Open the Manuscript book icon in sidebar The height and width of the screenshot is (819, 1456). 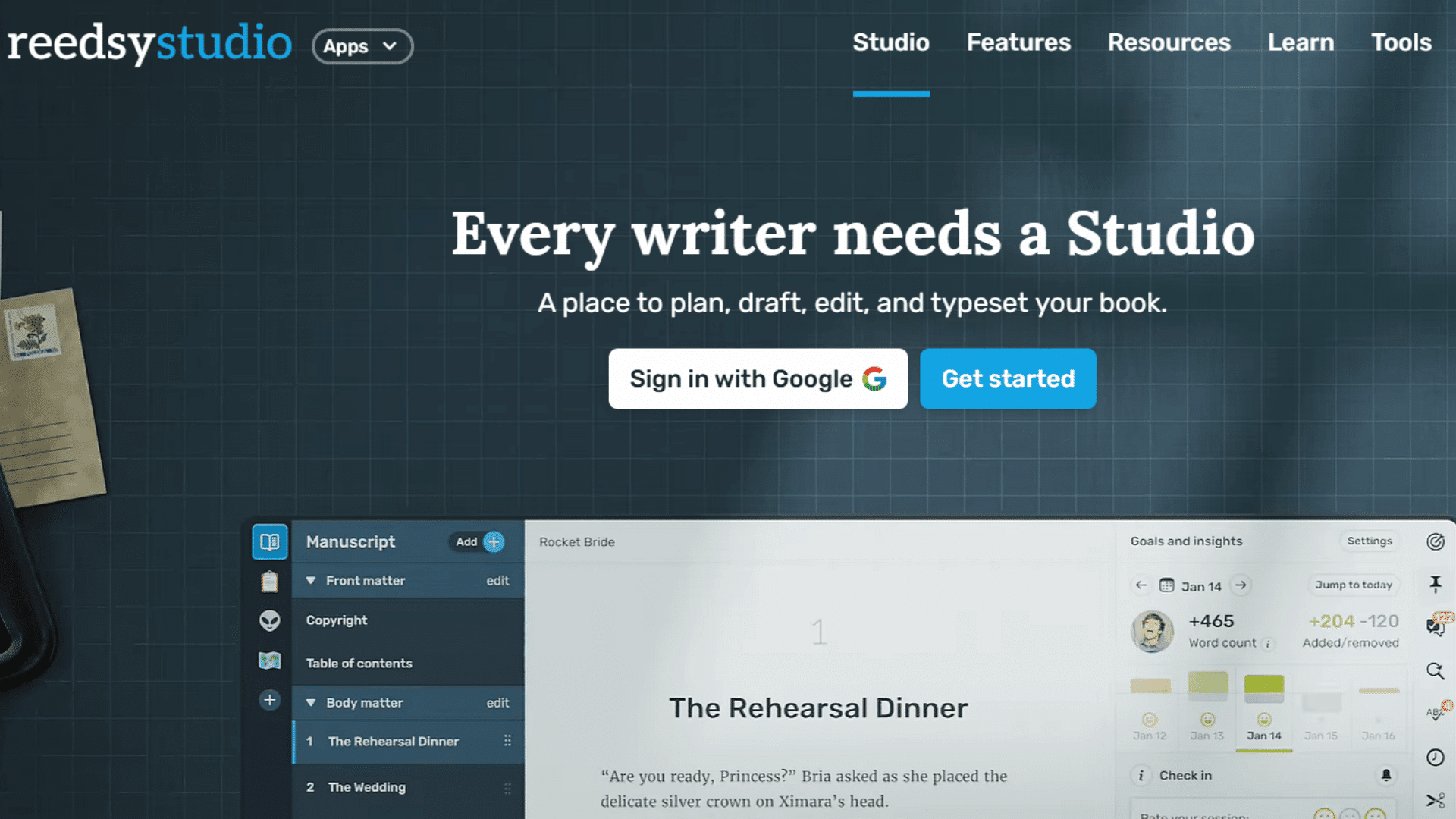270,541
